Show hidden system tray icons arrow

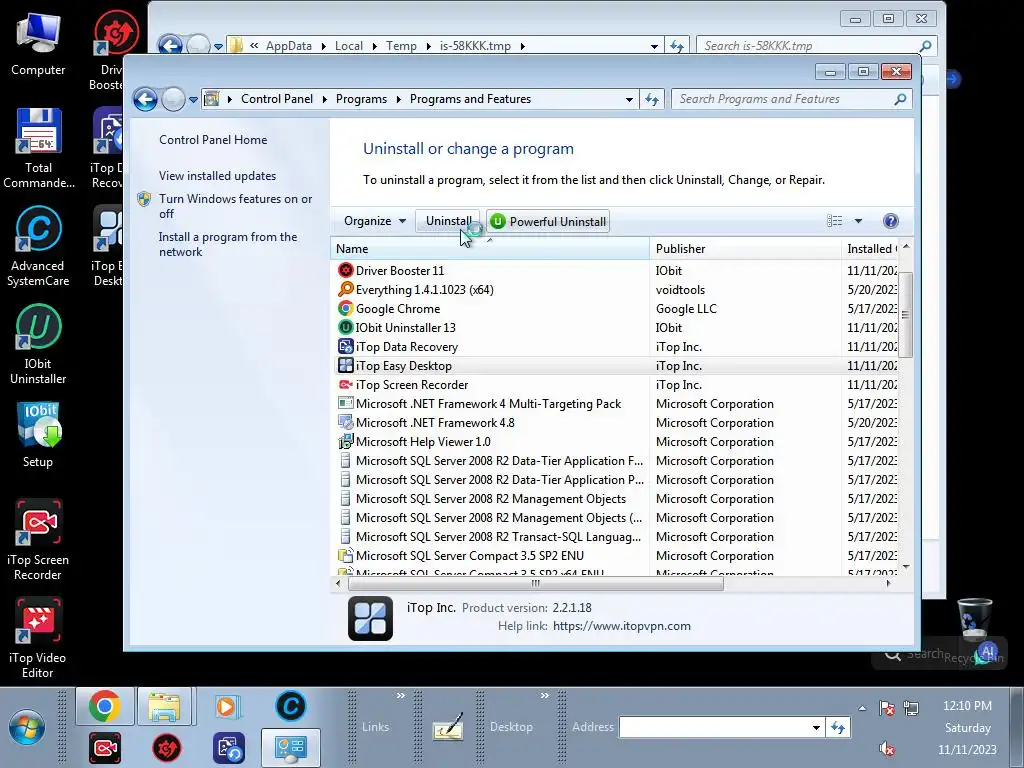[862, 708]
